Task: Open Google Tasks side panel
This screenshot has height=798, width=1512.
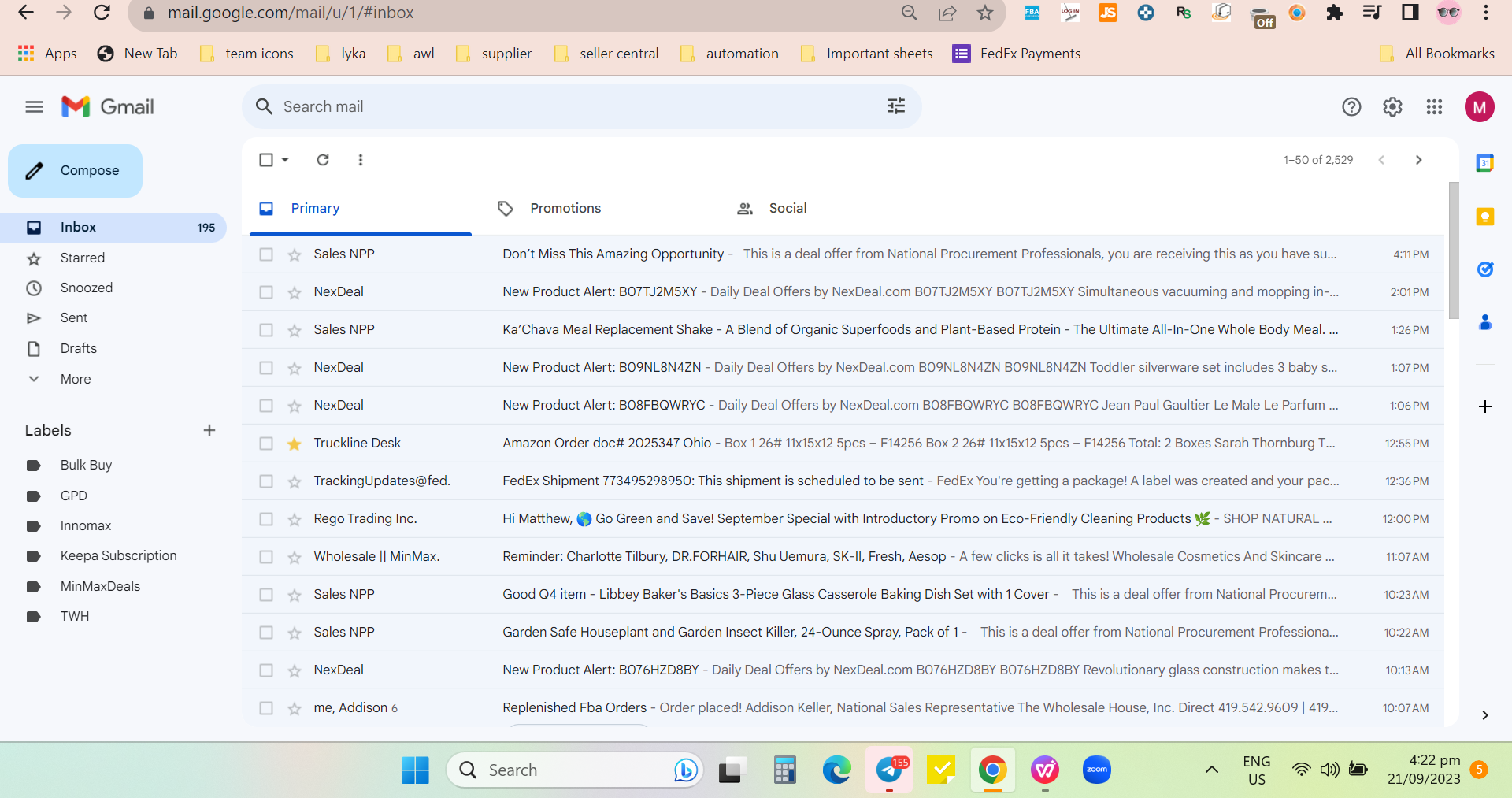Action: pyautogui.click(x=1485, y=269)
